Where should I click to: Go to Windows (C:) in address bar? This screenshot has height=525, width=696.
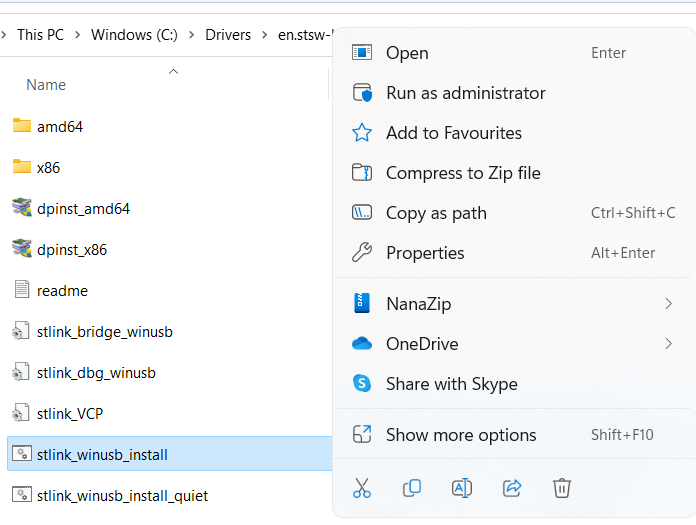134,35
